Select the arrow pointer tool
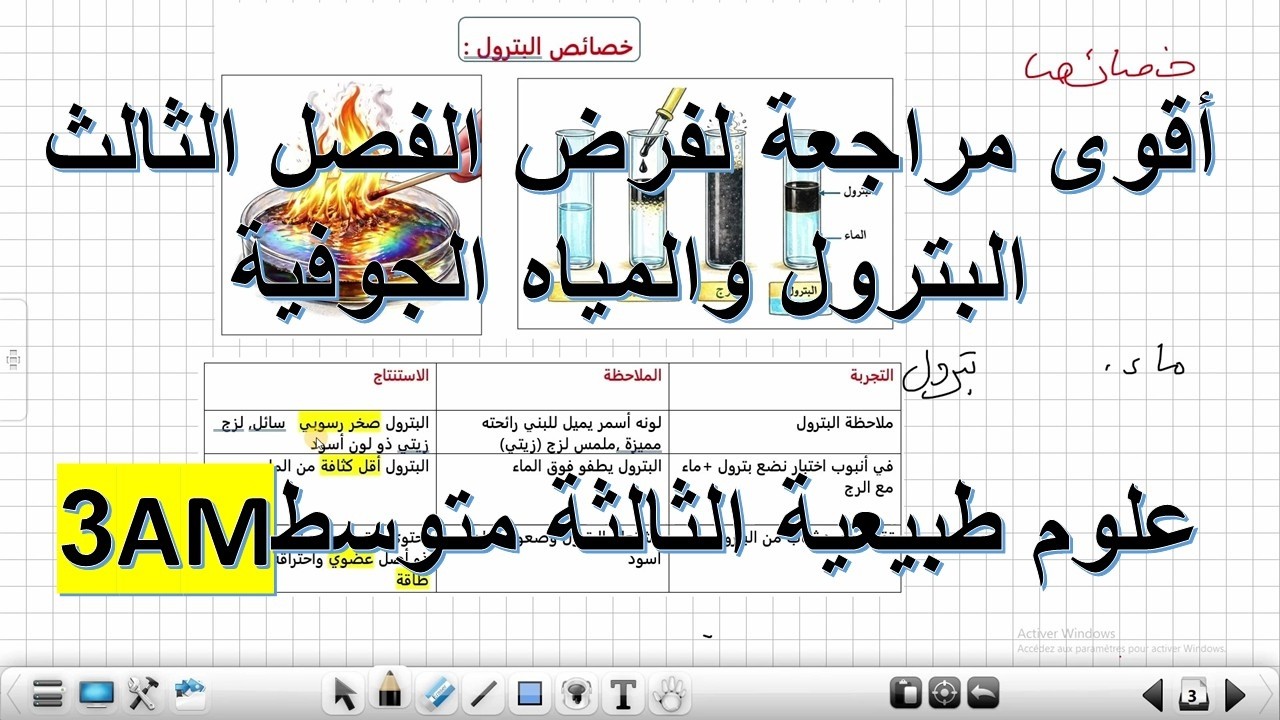This screenshot has width=1280, height=720. coord(345,693)
